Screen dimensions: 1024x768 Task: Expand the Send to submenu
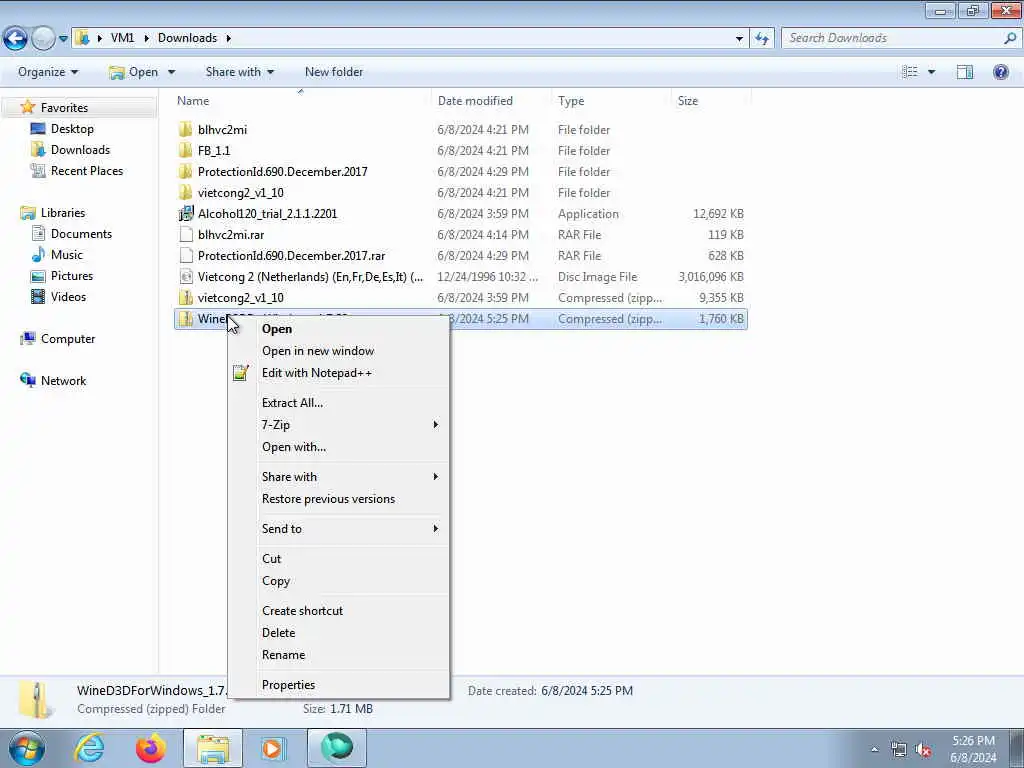tap(338, 529)
